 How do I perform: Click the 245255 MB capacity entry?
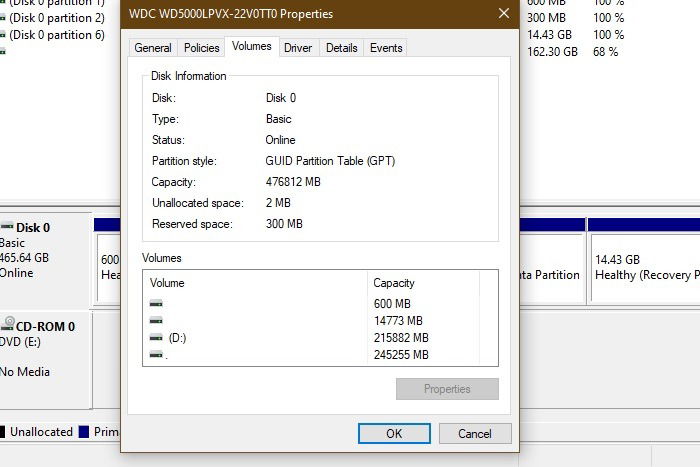(401, 354)
